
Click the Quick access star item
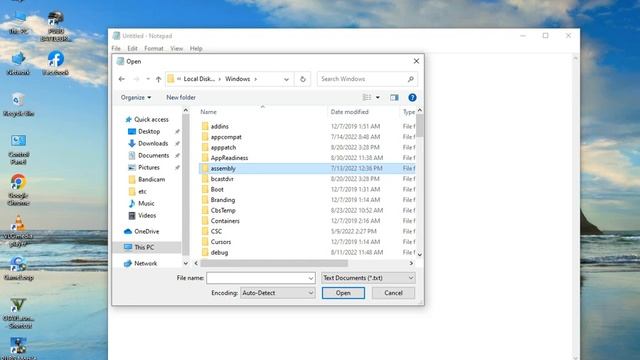(x=151, y=119)
